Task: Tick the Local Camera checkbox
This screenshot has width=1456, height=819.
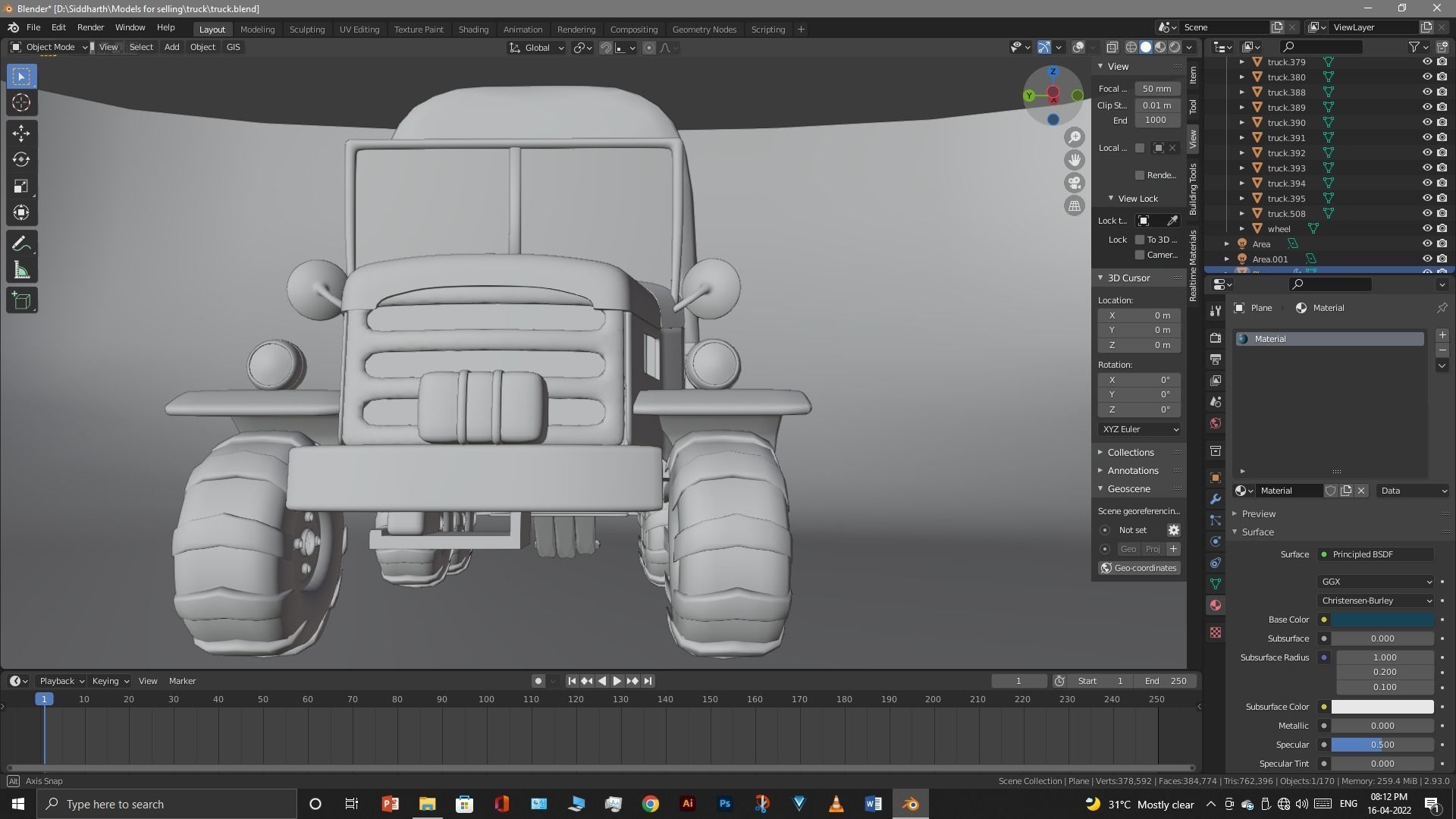Action: coord(1139,148)
